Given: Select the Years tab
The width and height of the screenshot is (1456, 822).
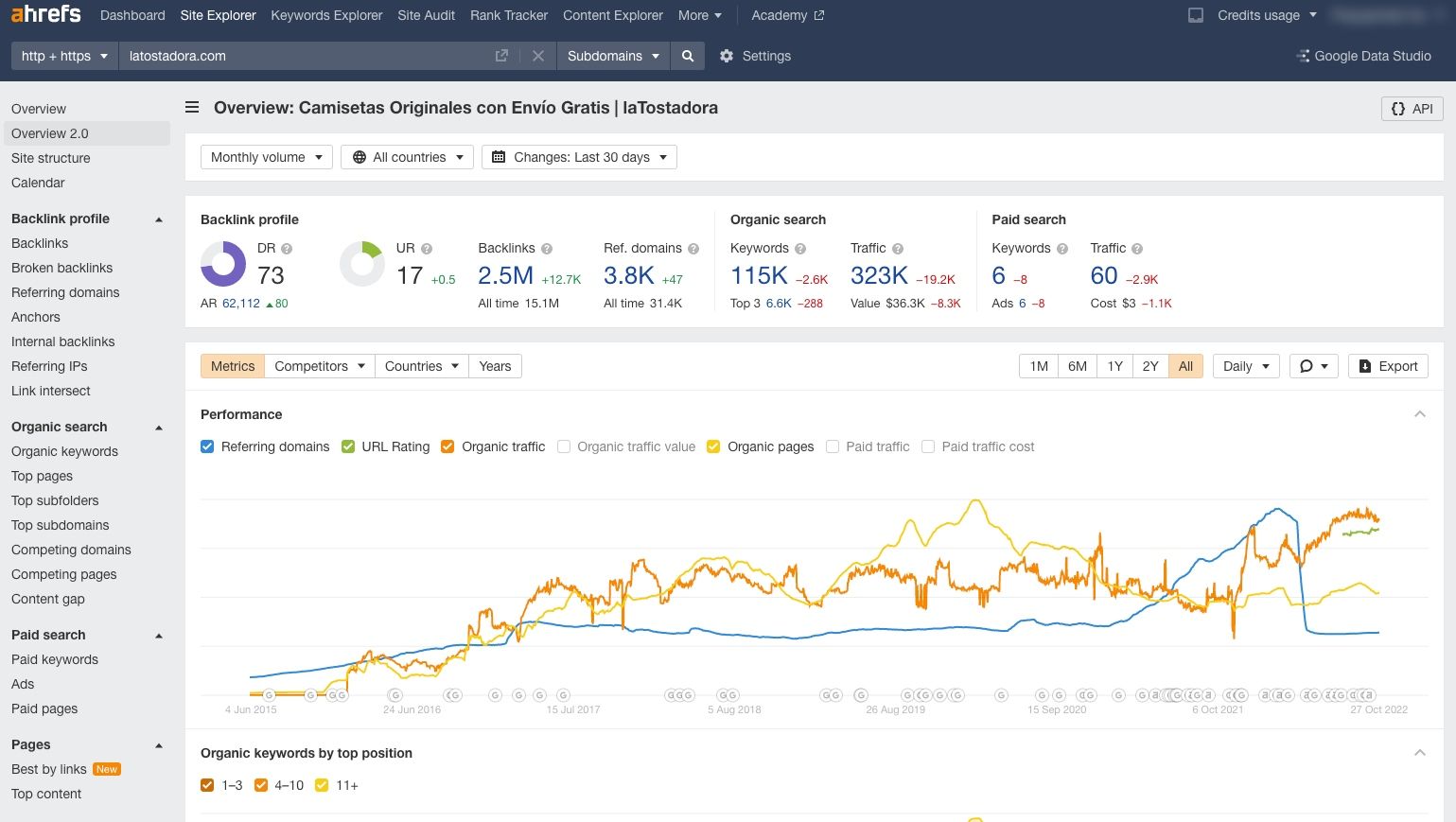Looking at the screenshot, I should point(495,366).
